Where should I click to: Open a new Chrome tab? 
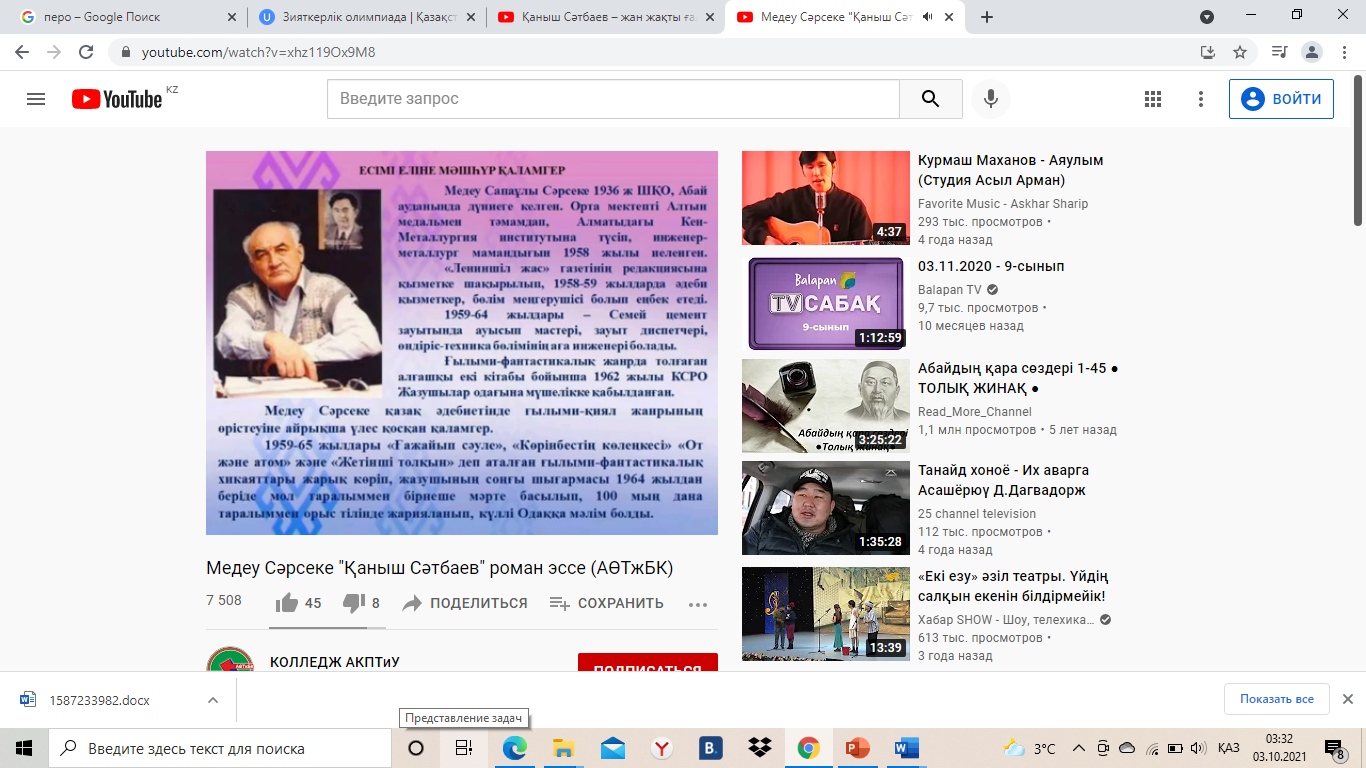[x=987, y=17]
